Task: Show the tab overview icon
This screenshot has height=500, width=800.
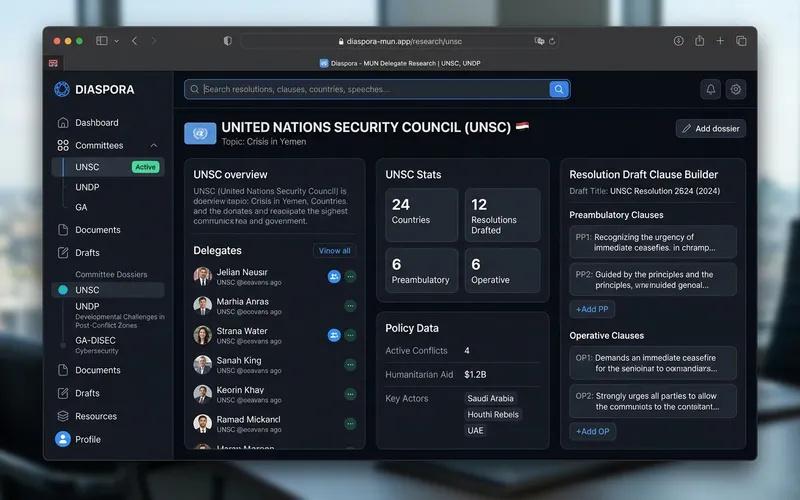Action: (741, 40)
